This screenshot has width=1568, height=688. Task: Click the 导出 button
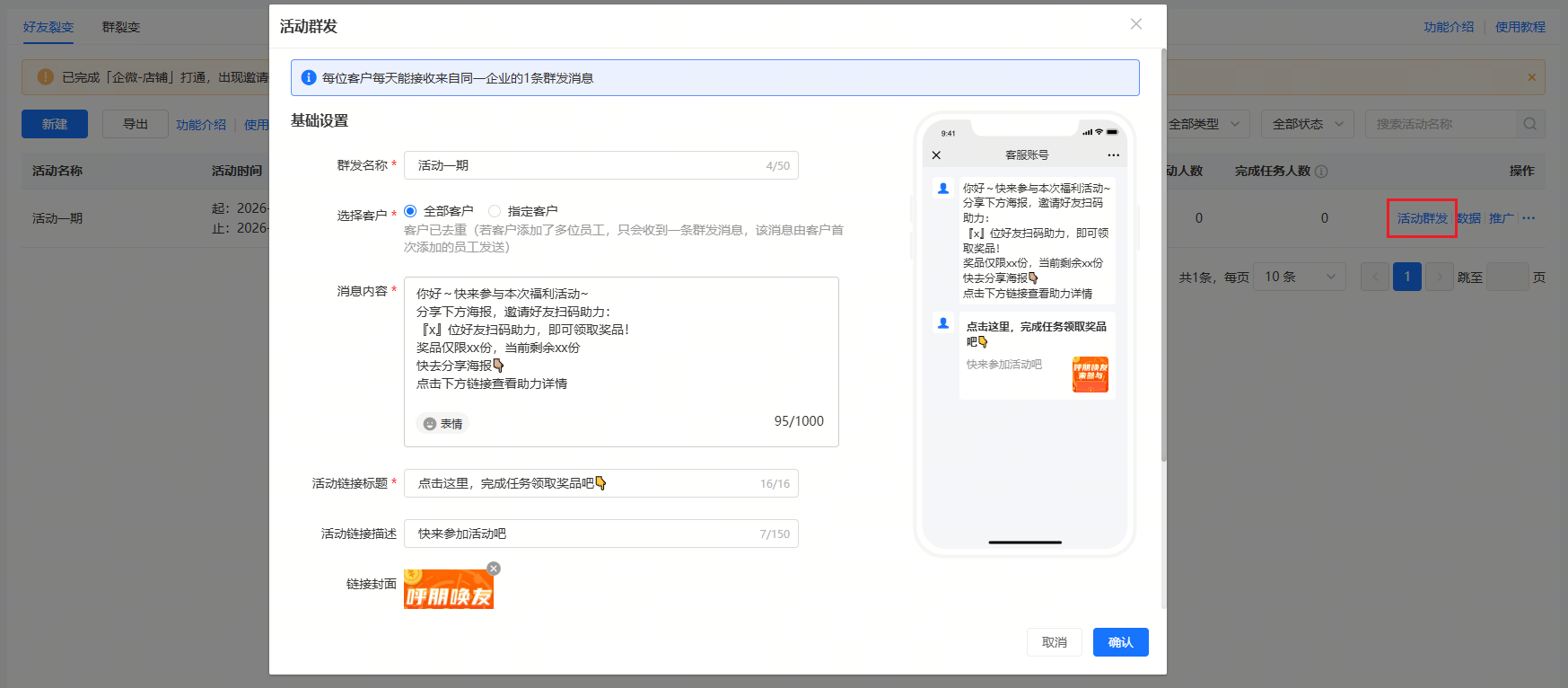tap(136, 124)
